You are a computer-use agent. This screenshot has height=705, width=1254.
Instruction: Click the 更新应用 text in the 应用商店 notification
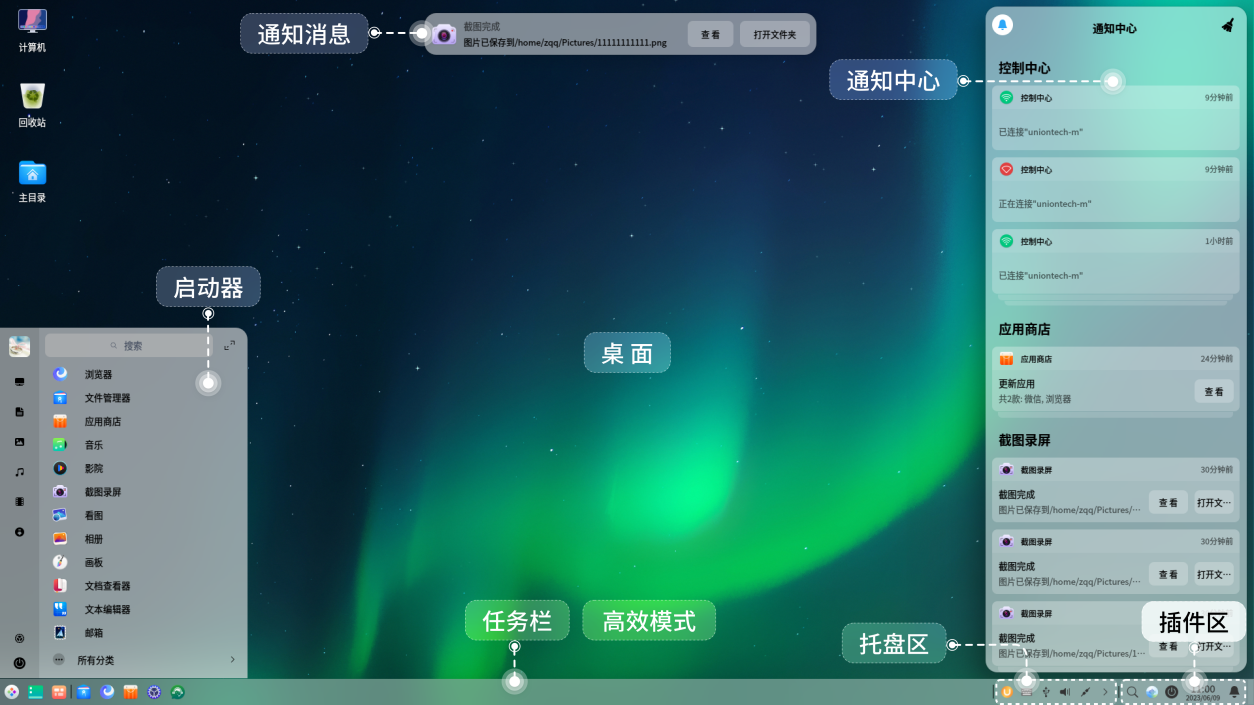pos(1017,384)
